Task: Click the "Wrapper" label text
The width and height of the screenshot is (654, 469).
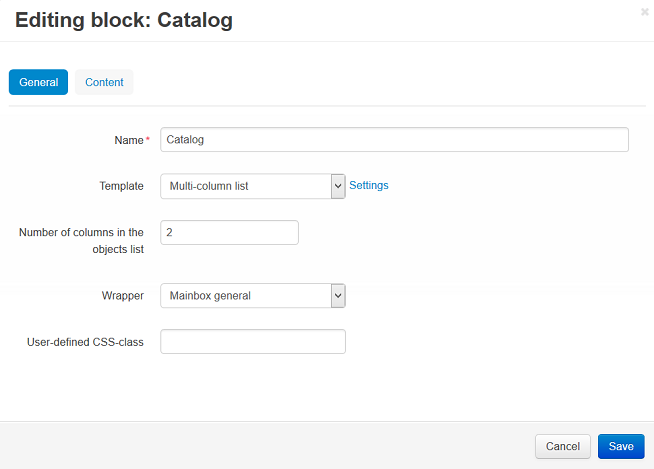Action: coord(123,296)
